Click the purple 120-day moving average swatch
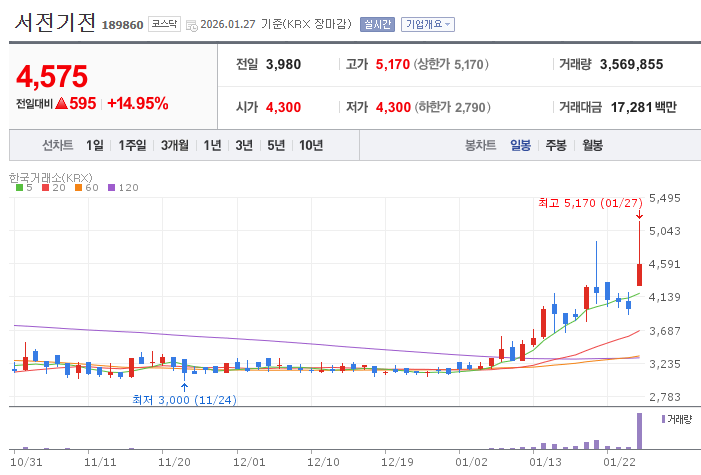 (x=111, y=188)
